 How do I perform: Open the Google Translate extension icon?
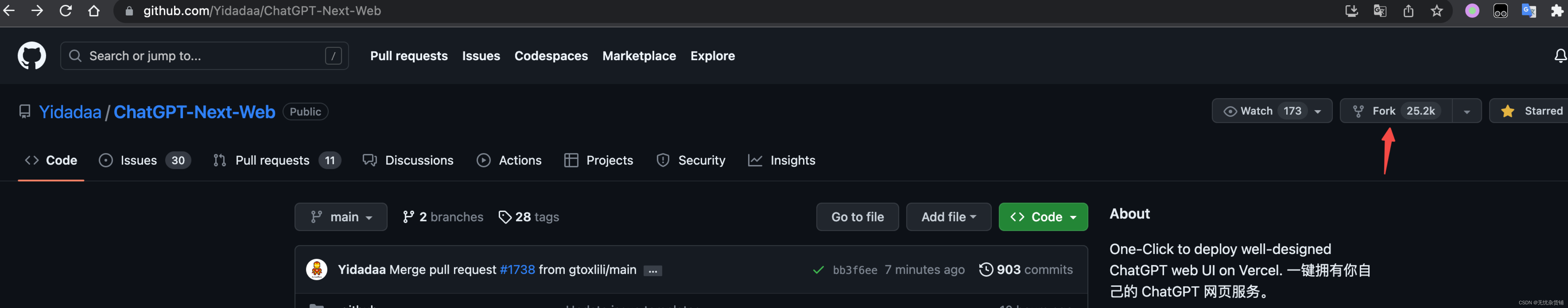click(1529, 11)
